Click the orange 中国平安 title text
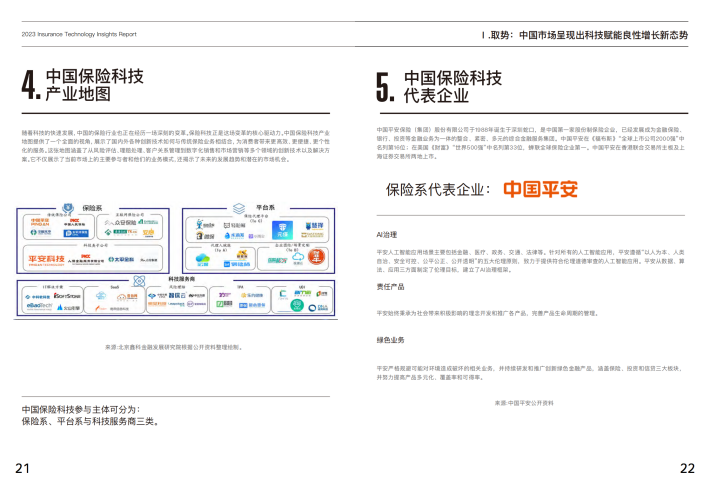 pyautogui.click(x=540, y=189)
